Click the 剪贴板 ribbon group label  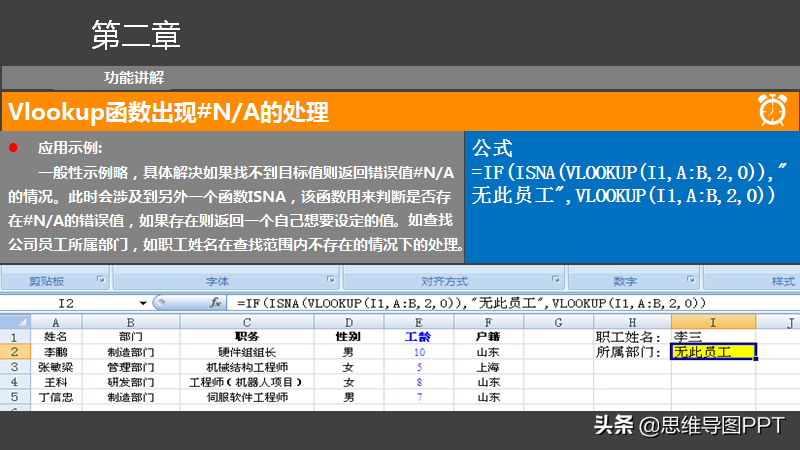pyautogui.click(x=46, y=281)
